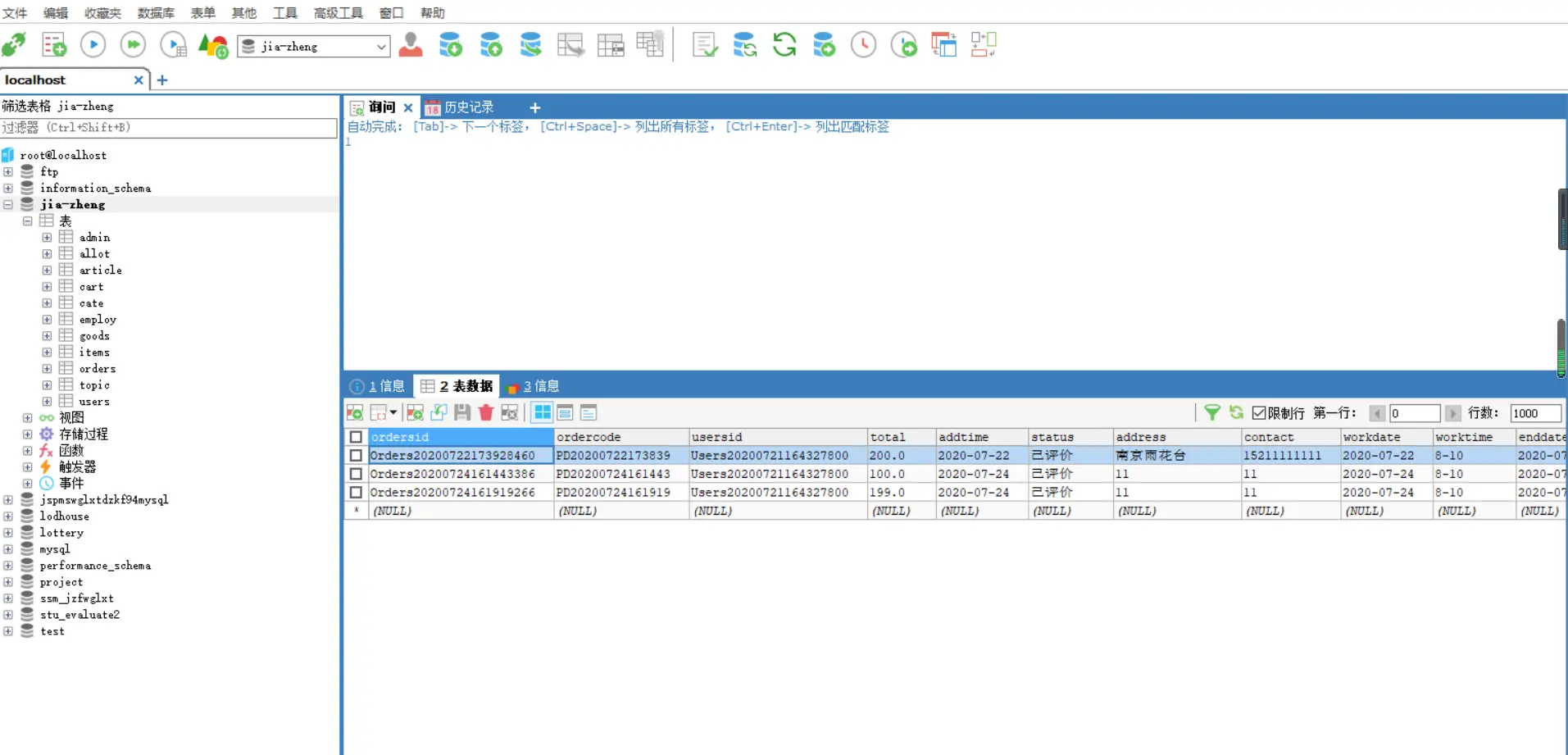Expand the users table node
1568x755 pixels.
pyautogui.click(x=47, y=402)
